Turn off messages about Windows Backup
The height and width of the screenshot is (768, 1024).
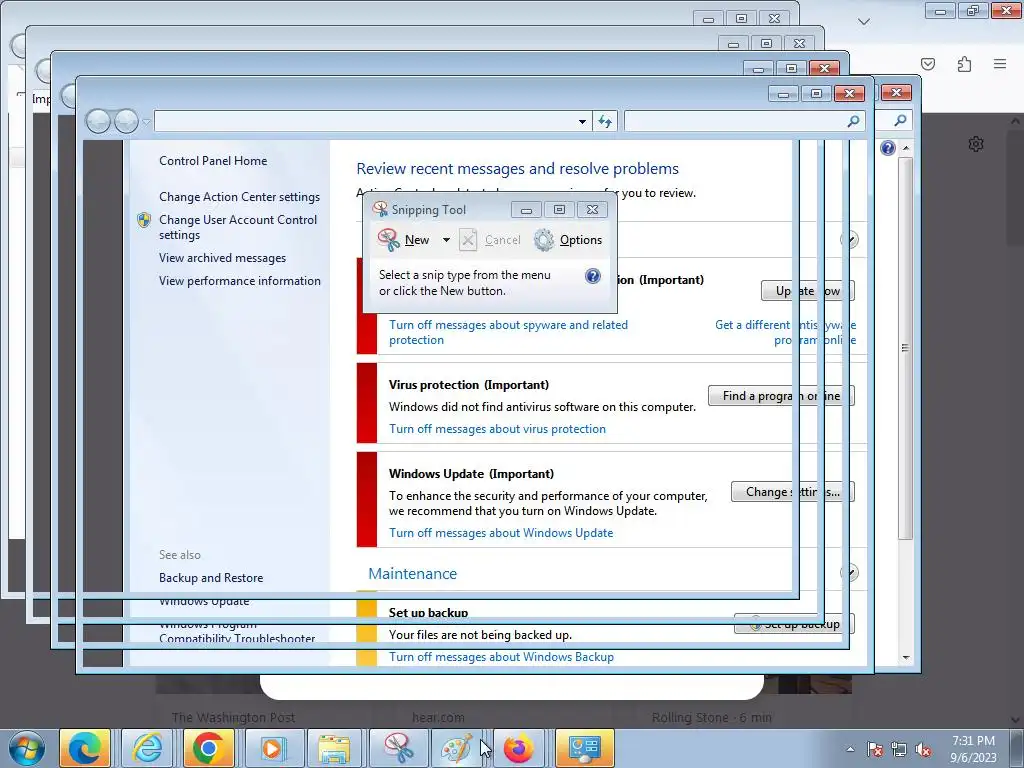(x=501, y=657)
